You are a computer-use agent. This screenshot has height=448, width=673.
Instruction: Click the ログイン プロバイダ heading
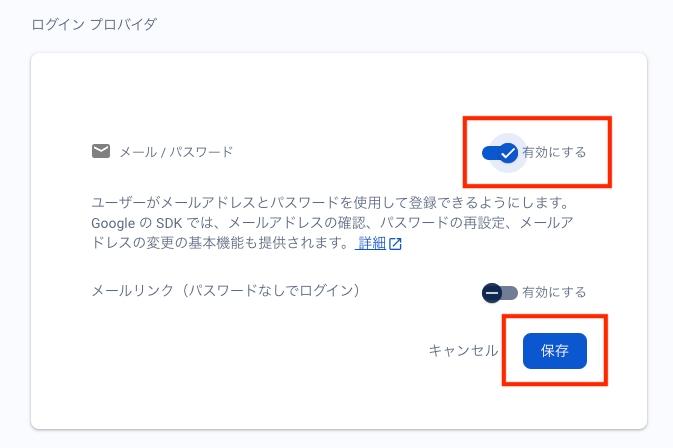pyautogui.click(x=94, y=24)
